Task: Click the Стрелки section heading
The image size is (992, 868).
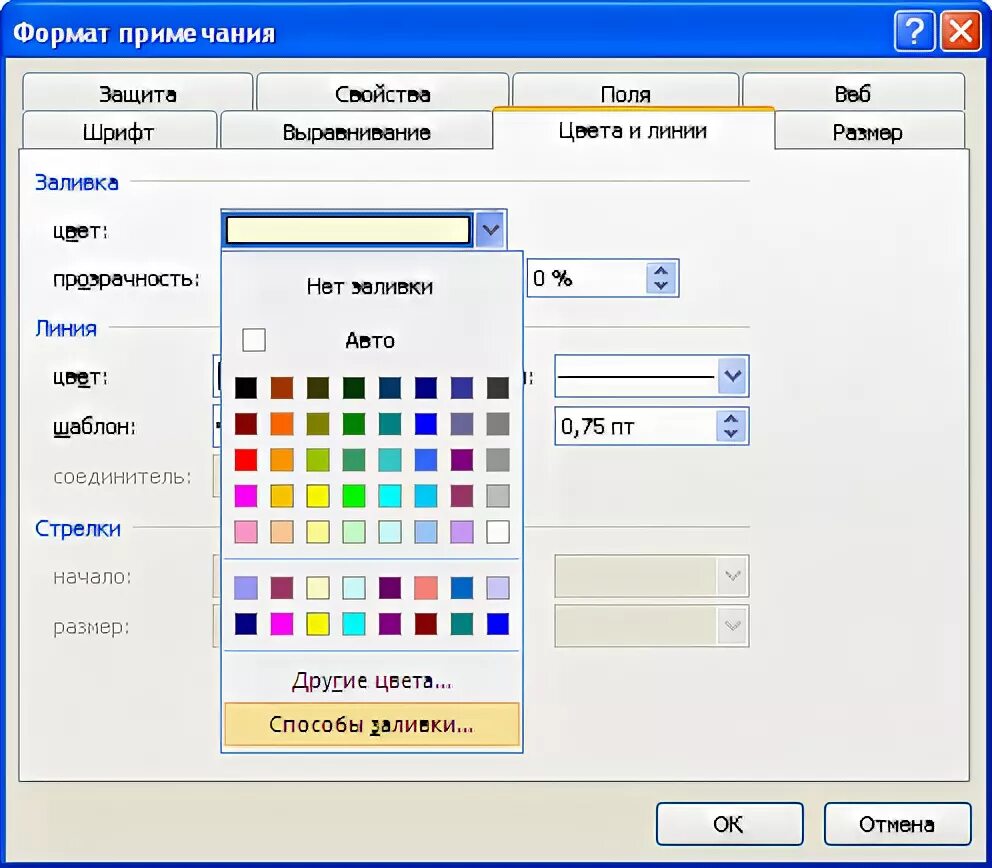Action: pyautogui.click(x=78, y=528)
